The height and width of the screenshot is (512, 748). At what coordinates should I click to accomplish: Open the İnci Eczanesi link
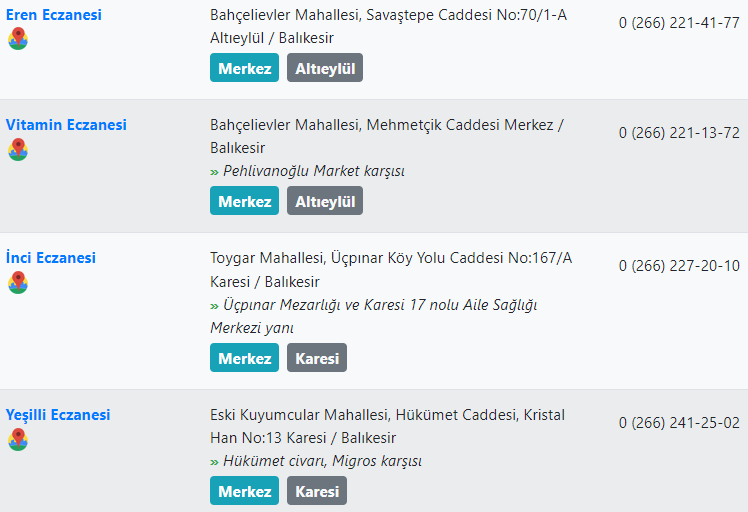coord(51,258)
